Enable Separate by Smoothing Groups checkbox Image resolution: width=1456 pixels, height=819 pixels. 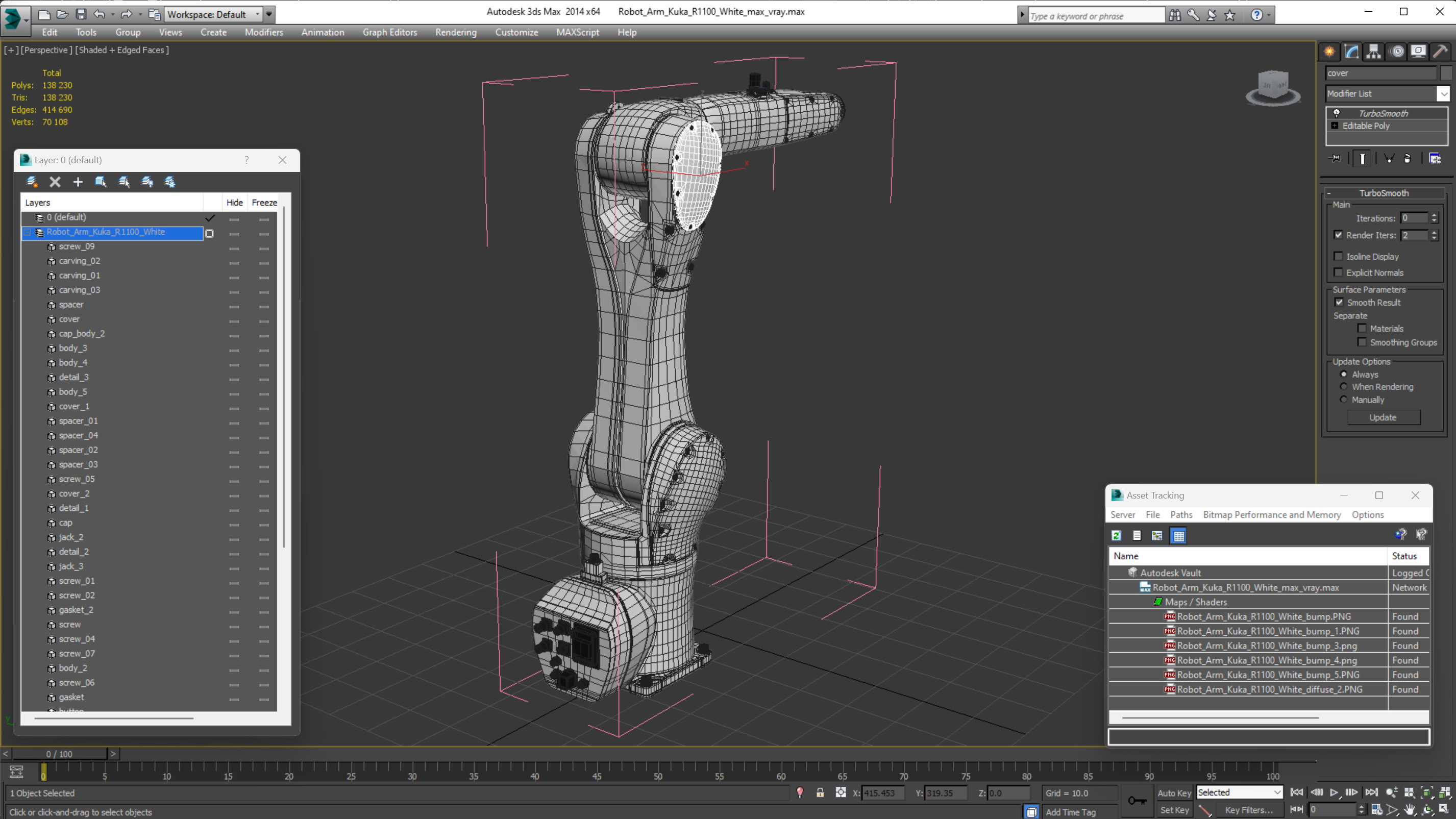coord(1362,342)
